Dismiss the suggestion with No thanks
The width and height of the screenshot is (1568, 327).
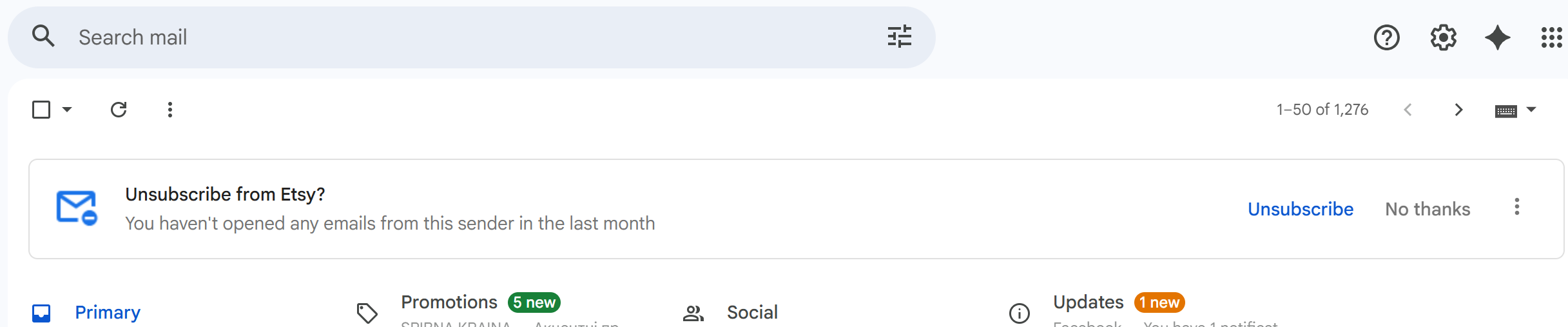click(1428, 209)
